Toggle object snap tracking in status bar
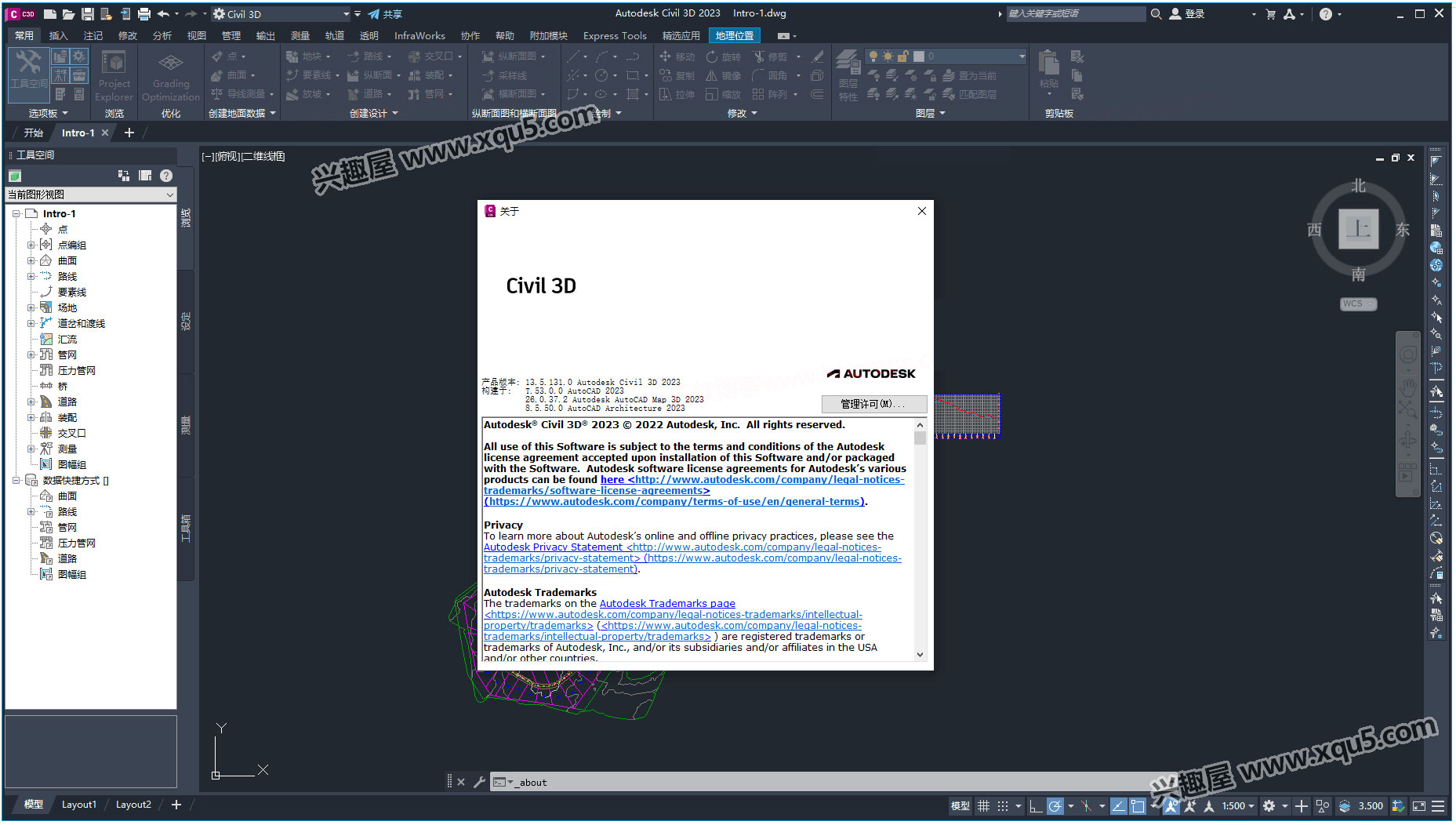 tap(1119, 805)
